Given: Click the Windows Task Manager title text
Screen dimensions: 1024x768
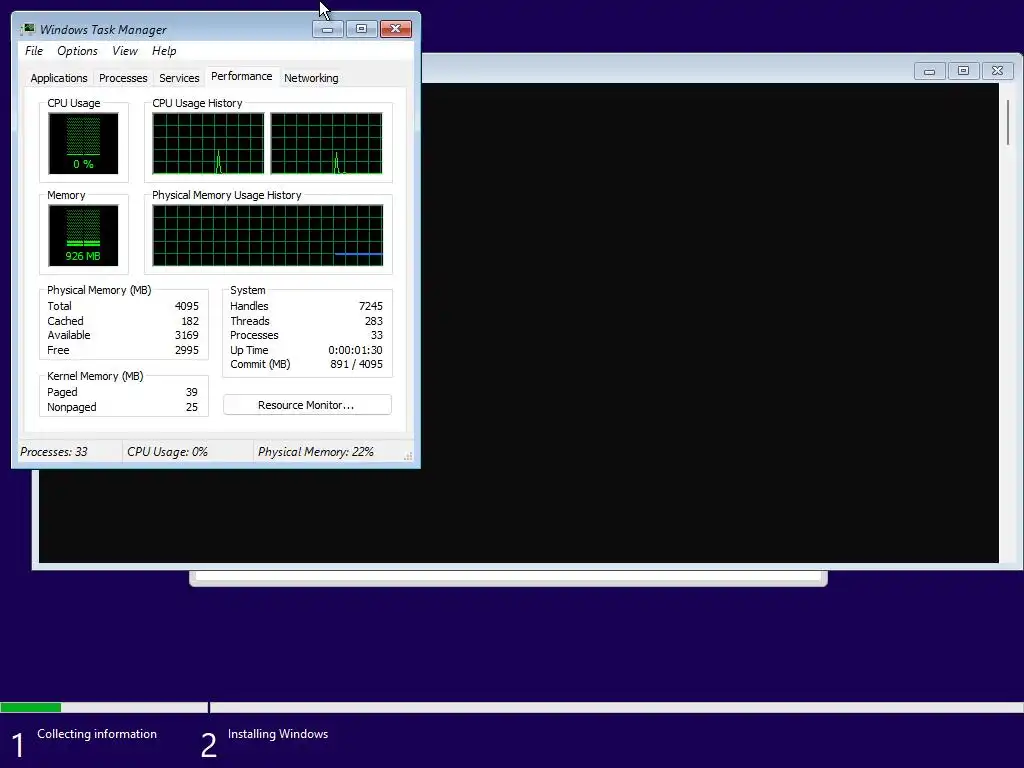Looking at the screenshot, I should click(103, 29).
